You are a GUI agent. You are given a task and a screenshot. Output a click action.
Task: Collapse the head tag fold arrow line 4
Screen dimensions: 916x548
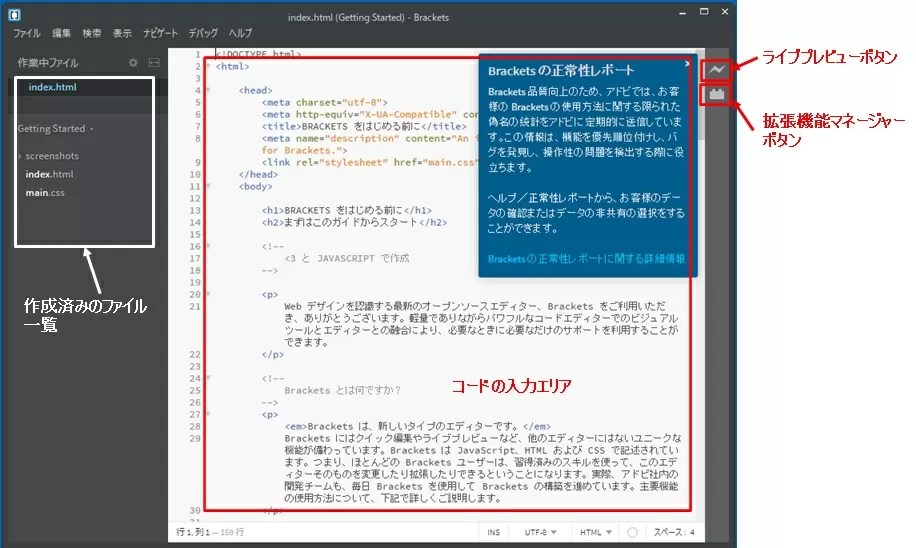coord(209,90)
